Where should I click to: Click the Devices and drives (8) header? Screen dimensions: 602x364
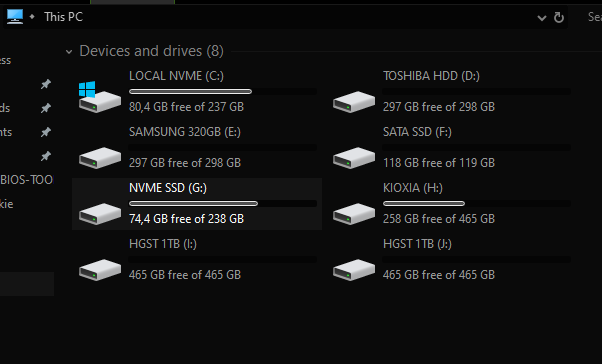[151, 51]
